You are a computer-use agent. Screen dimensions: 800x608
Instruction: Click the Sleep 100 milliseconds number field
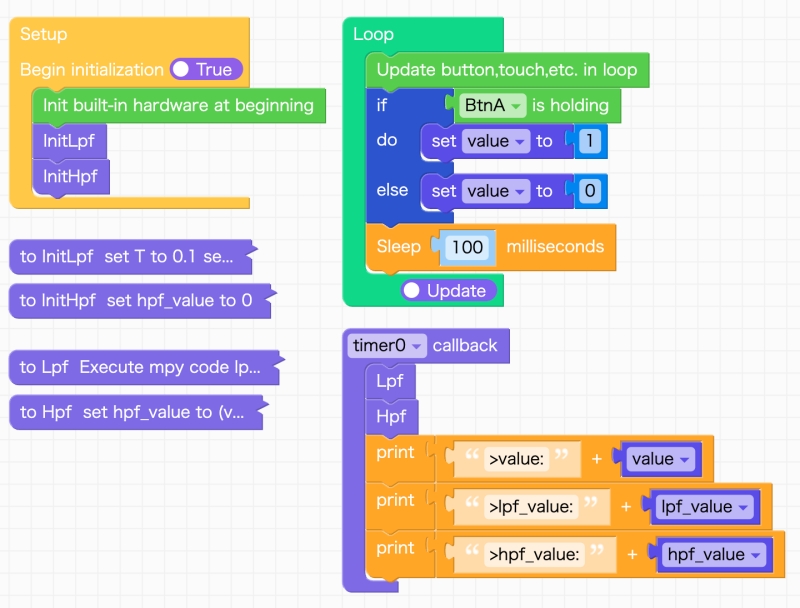(467, 247)
